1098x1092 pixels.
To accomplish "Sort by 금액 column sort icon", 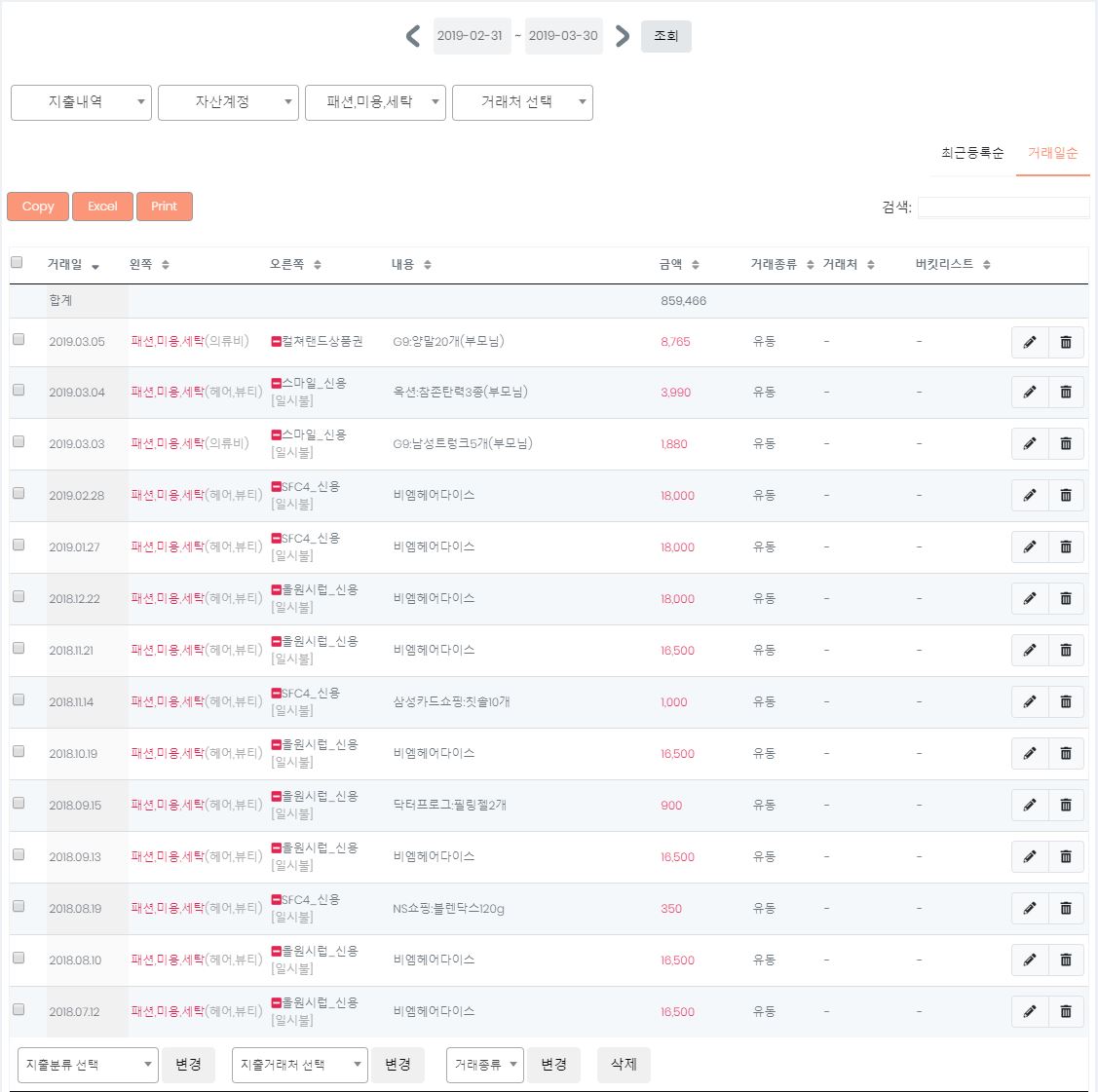I will [x=696, y=265].
